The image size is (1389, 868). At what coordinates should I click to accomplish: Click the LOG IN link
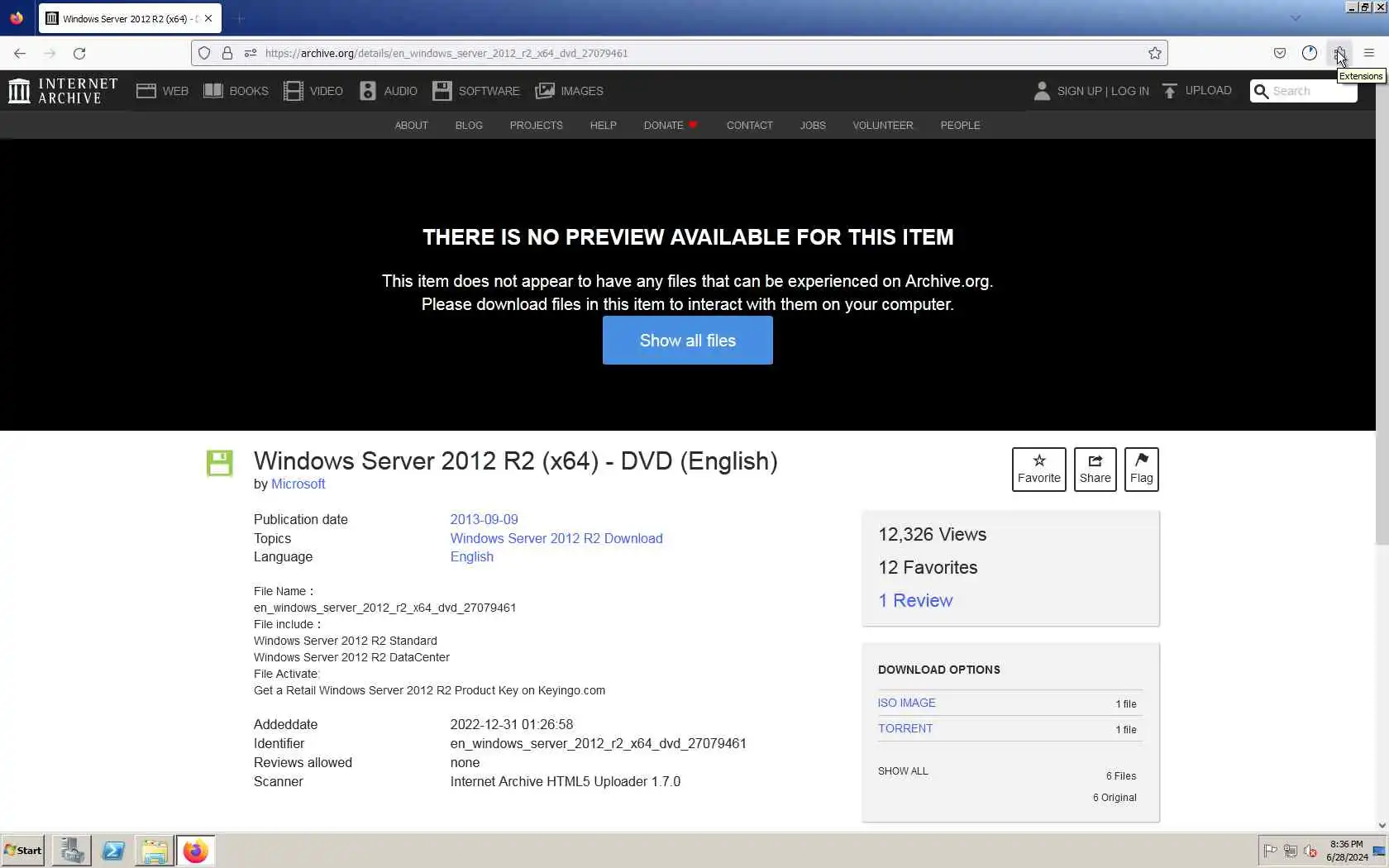[x=1130, y=91]
